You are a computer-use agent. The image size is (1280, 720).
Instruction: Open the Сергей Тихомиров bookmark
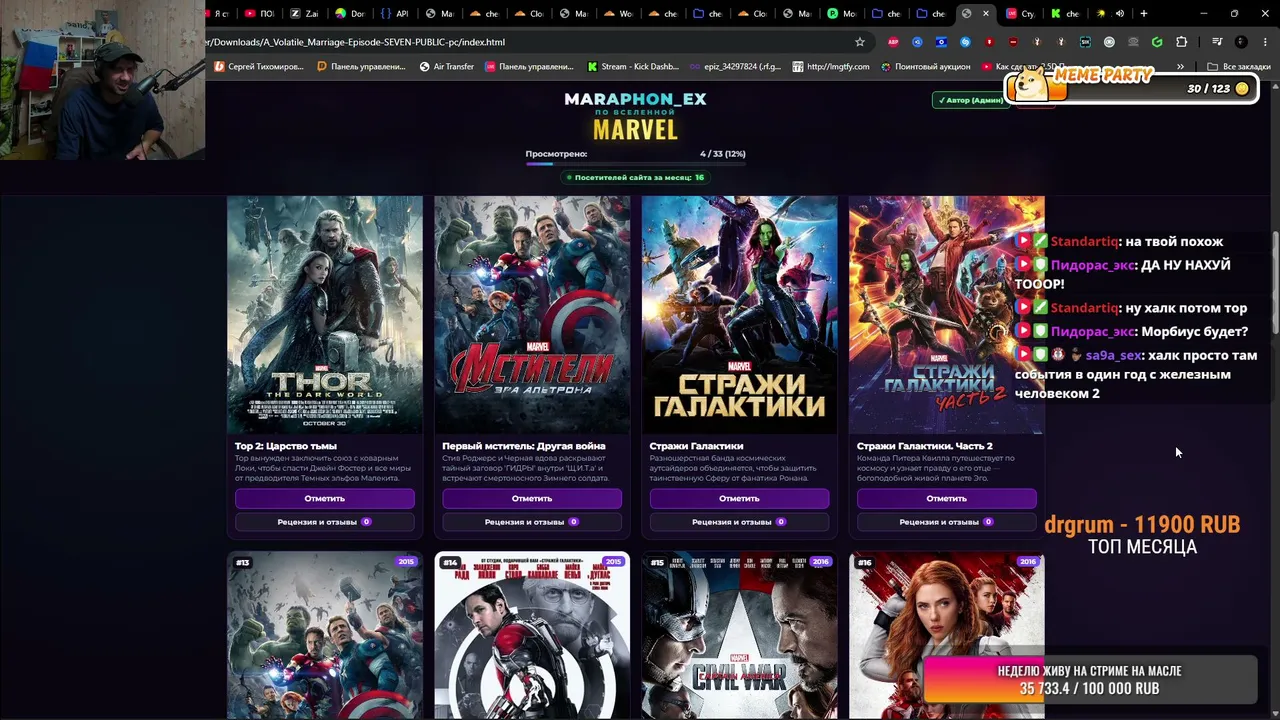tap(259, 67)
